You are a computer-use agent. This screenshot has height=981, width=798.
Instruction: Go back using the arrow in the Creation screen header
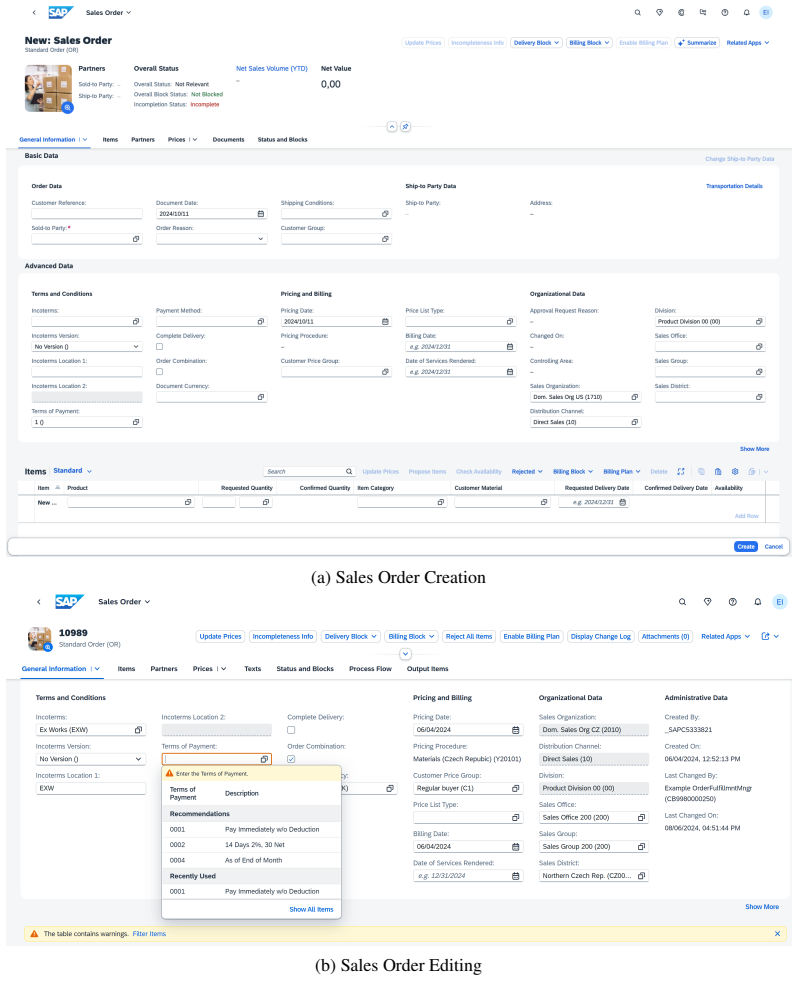click(34, 13)
